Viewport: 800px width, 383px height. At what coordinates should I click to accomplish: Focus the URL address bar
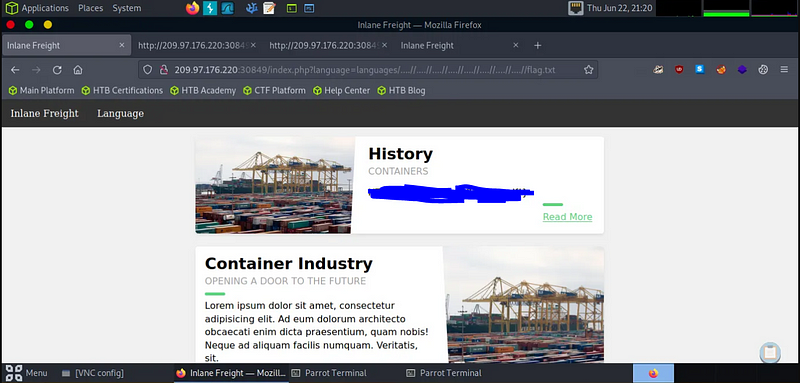point(367,70)
